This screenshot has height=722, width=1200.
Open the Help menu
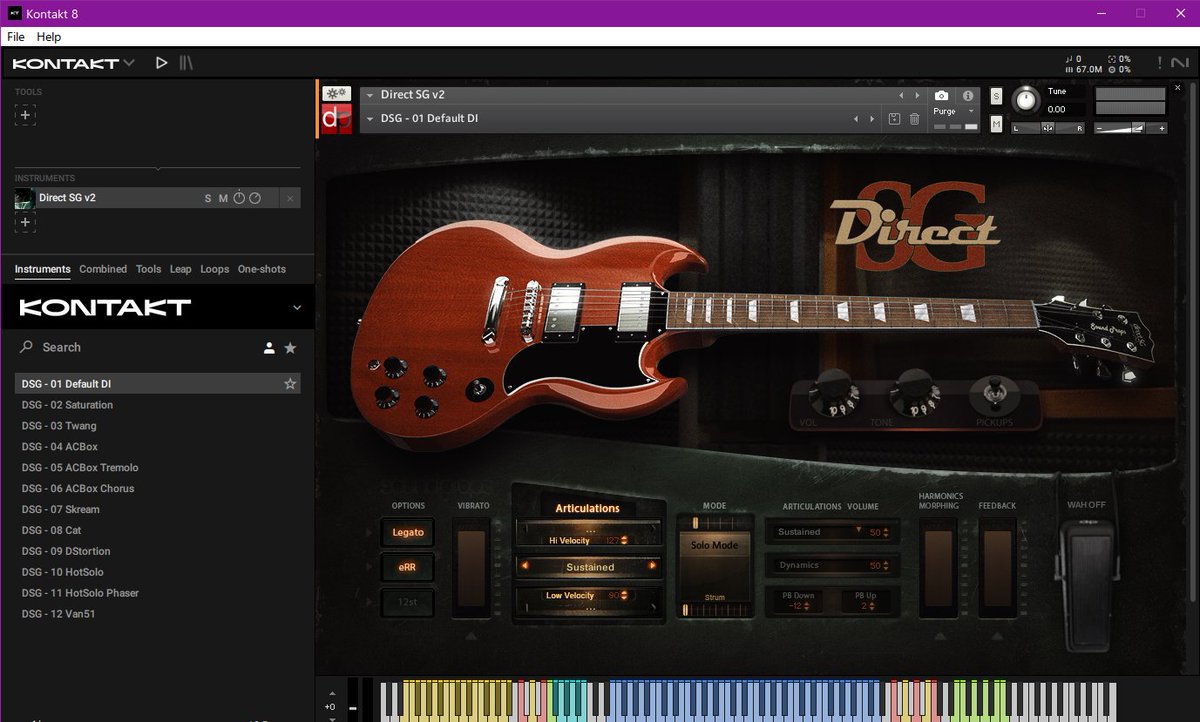[x=49, y=37]
